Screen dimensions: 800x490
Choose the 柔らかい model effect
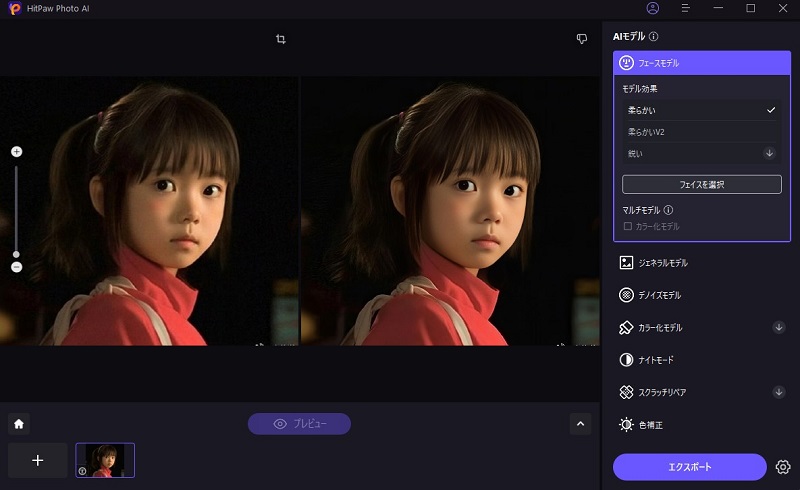702,110
